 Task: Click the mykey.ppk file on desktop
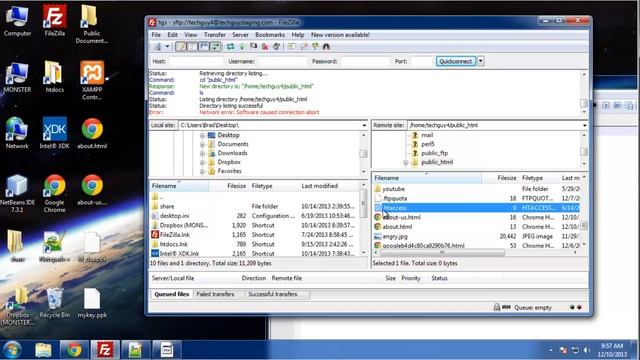[92, 303]
